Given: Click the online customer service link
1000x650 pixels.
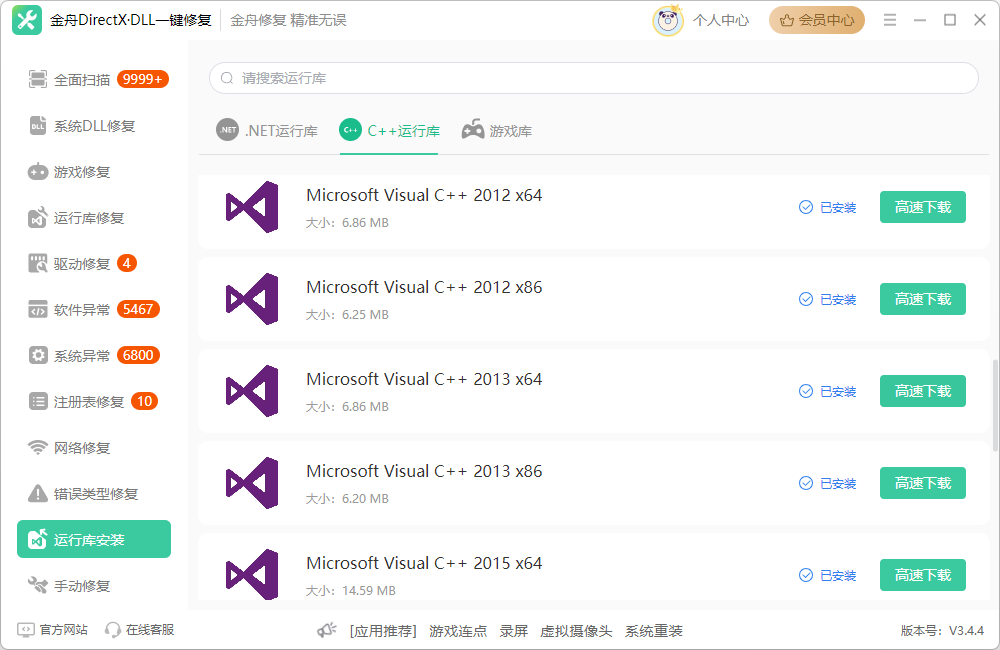Looking at the screenshot, I should point(140,630).
